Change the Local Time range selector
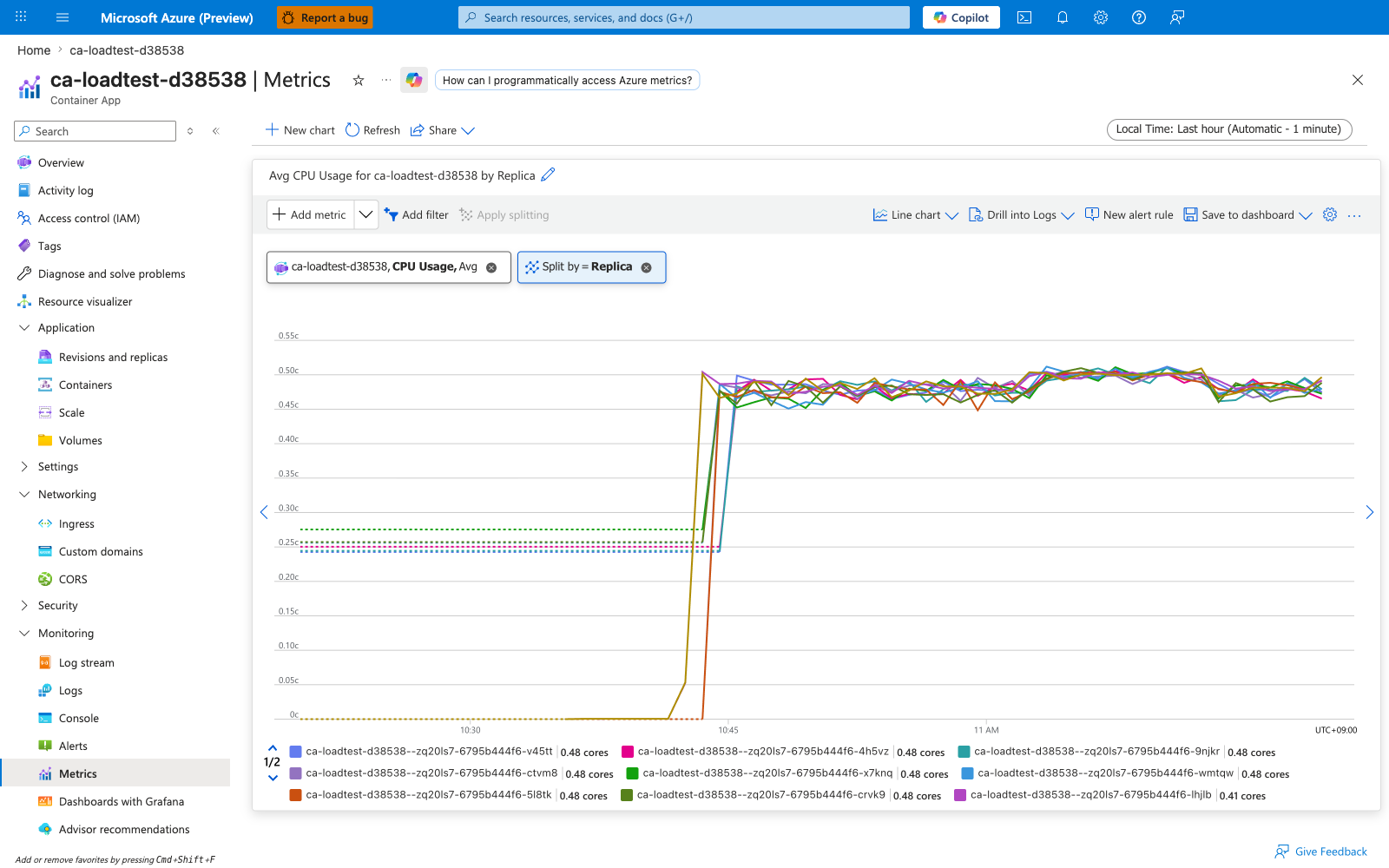Screen dimensions: 1389x868 pos(1229,129)
